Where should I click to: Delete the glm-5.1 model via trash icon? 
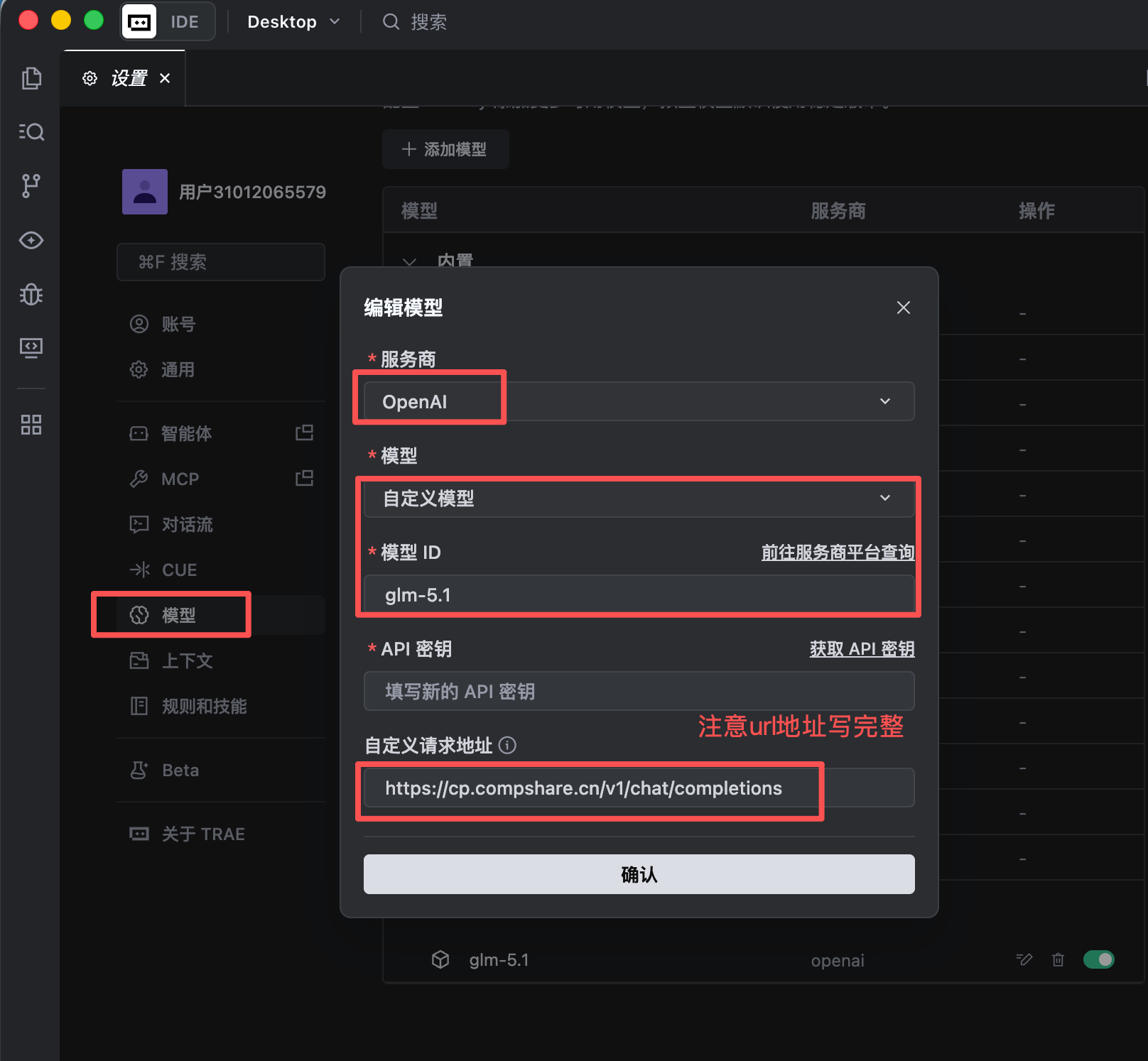[x=1058, y=960]
